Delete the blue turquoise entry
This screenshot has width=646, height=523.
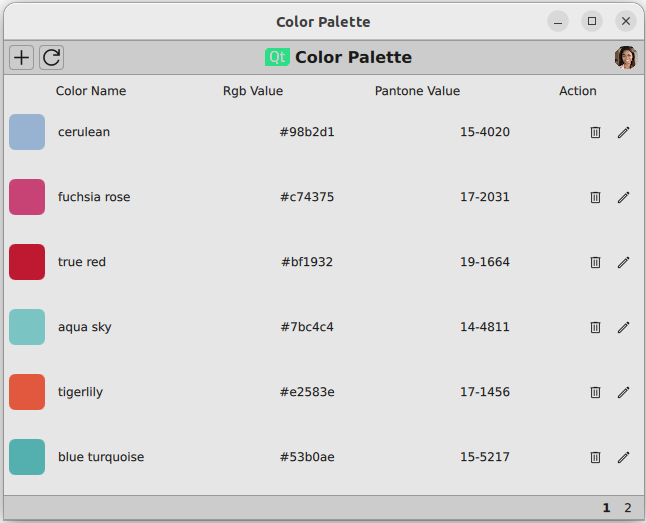(595, 457)
